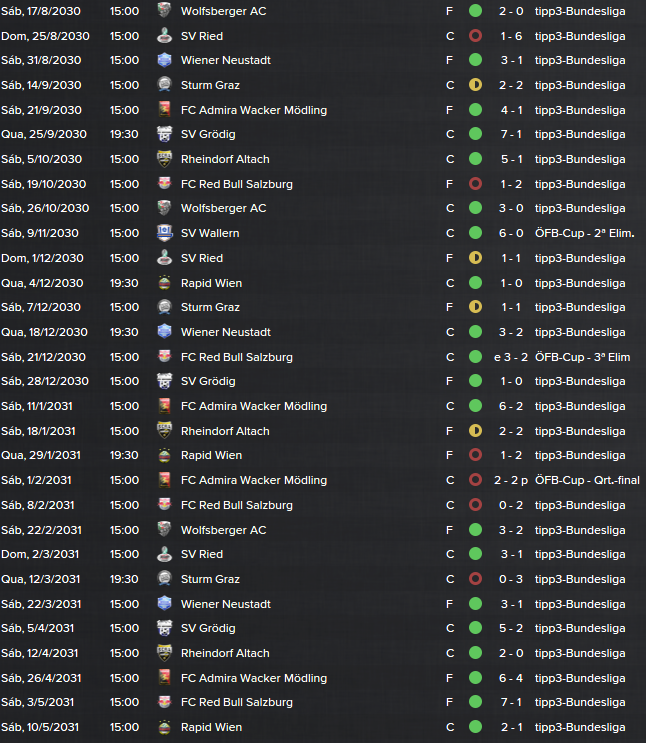Viewport: 646px width, 743px height.
Task: Open the 6 - 0 result against SV Wallern
Action: point(511,233)
